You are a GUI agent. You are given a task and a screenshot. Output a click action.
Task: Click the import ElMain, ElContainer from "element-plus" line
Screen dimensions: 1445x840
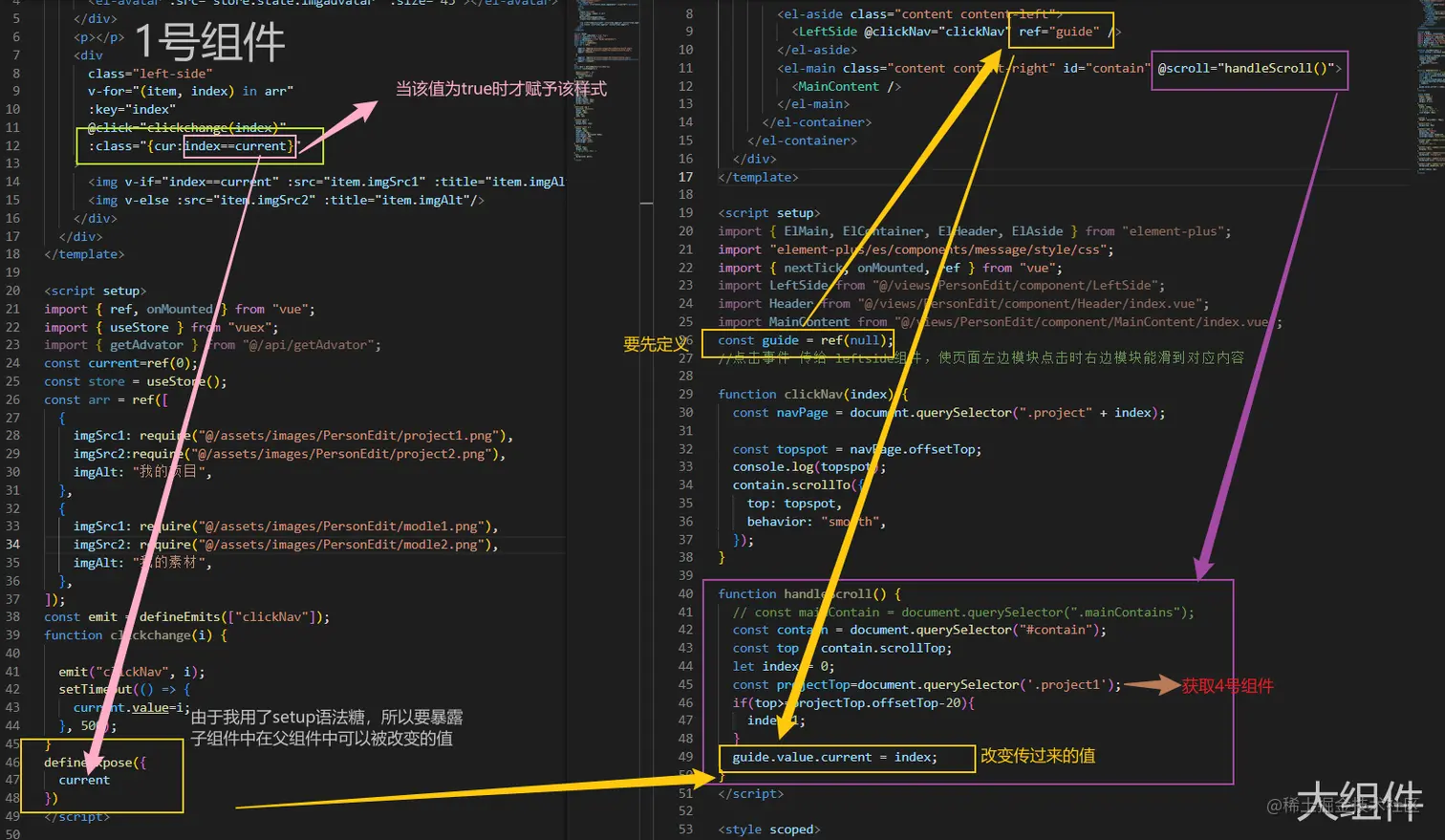975,231
